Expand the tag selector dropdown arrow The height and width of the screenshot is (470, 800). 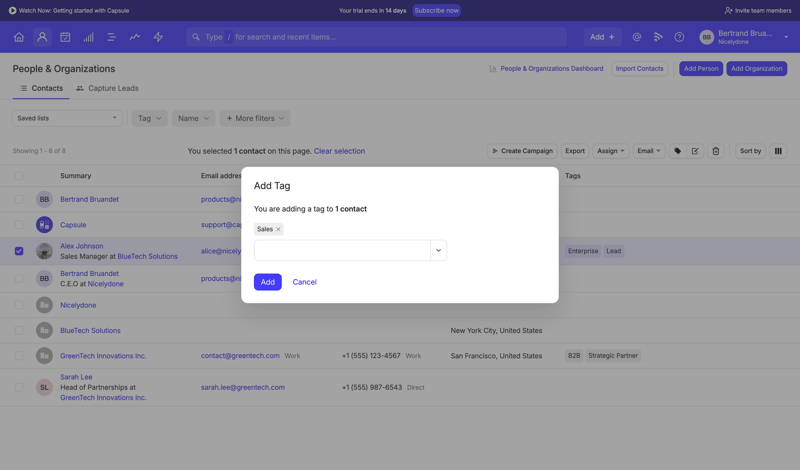coord(438,251)
